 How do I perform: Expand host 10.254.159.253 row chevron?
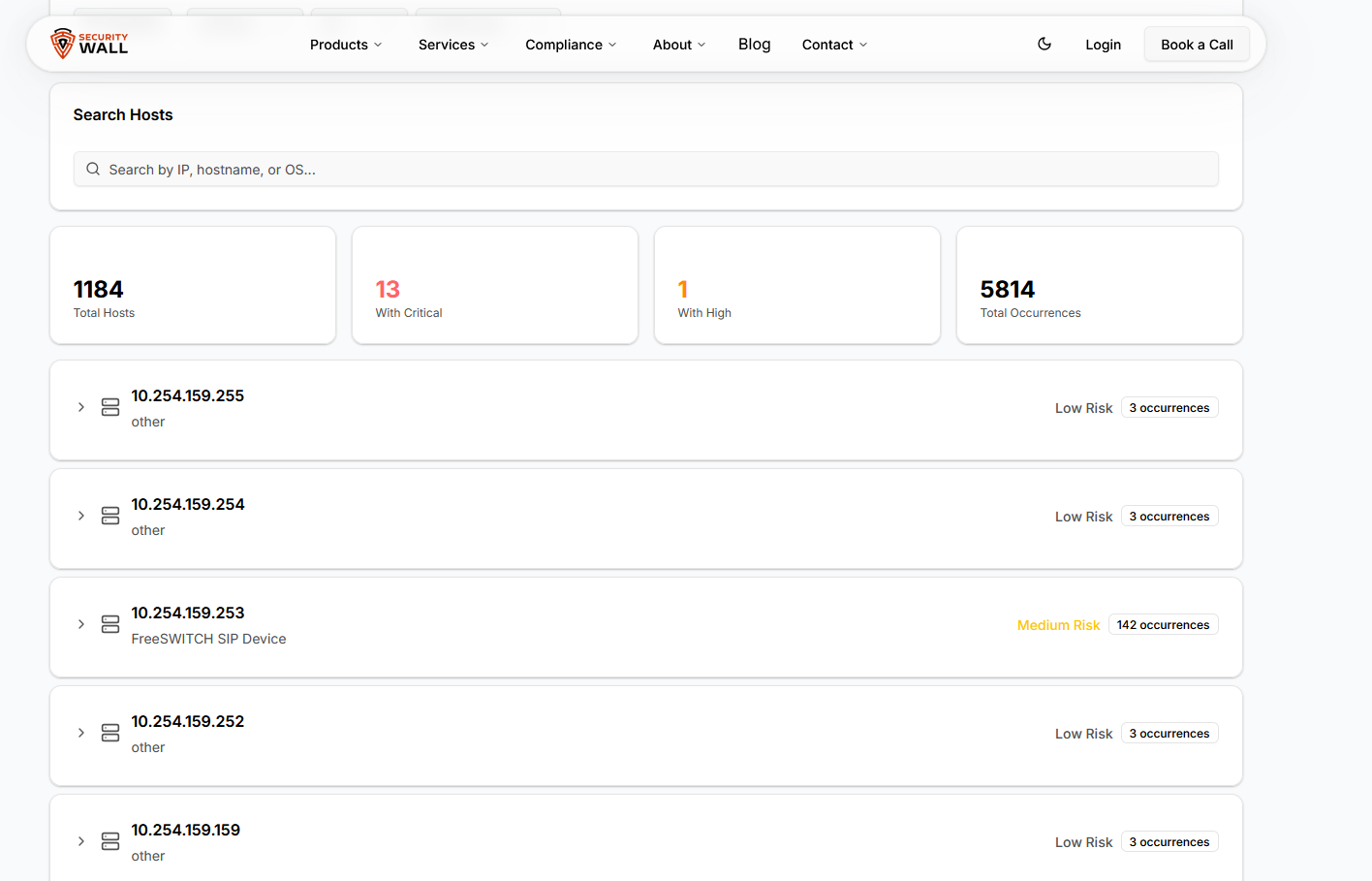pyautogui.click(x=81, y=624)
